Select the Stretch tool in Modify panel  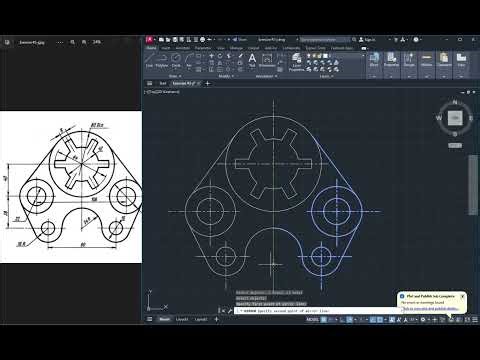(212, 70)
